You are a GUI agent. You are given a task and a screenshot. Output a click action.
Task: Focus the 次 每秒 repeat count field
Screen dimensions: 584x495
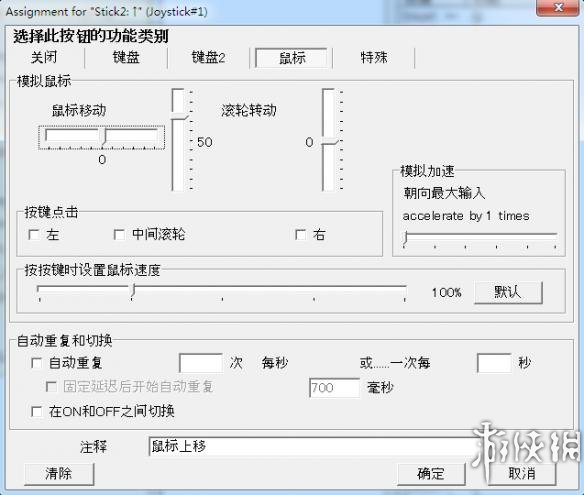point(201,363)
